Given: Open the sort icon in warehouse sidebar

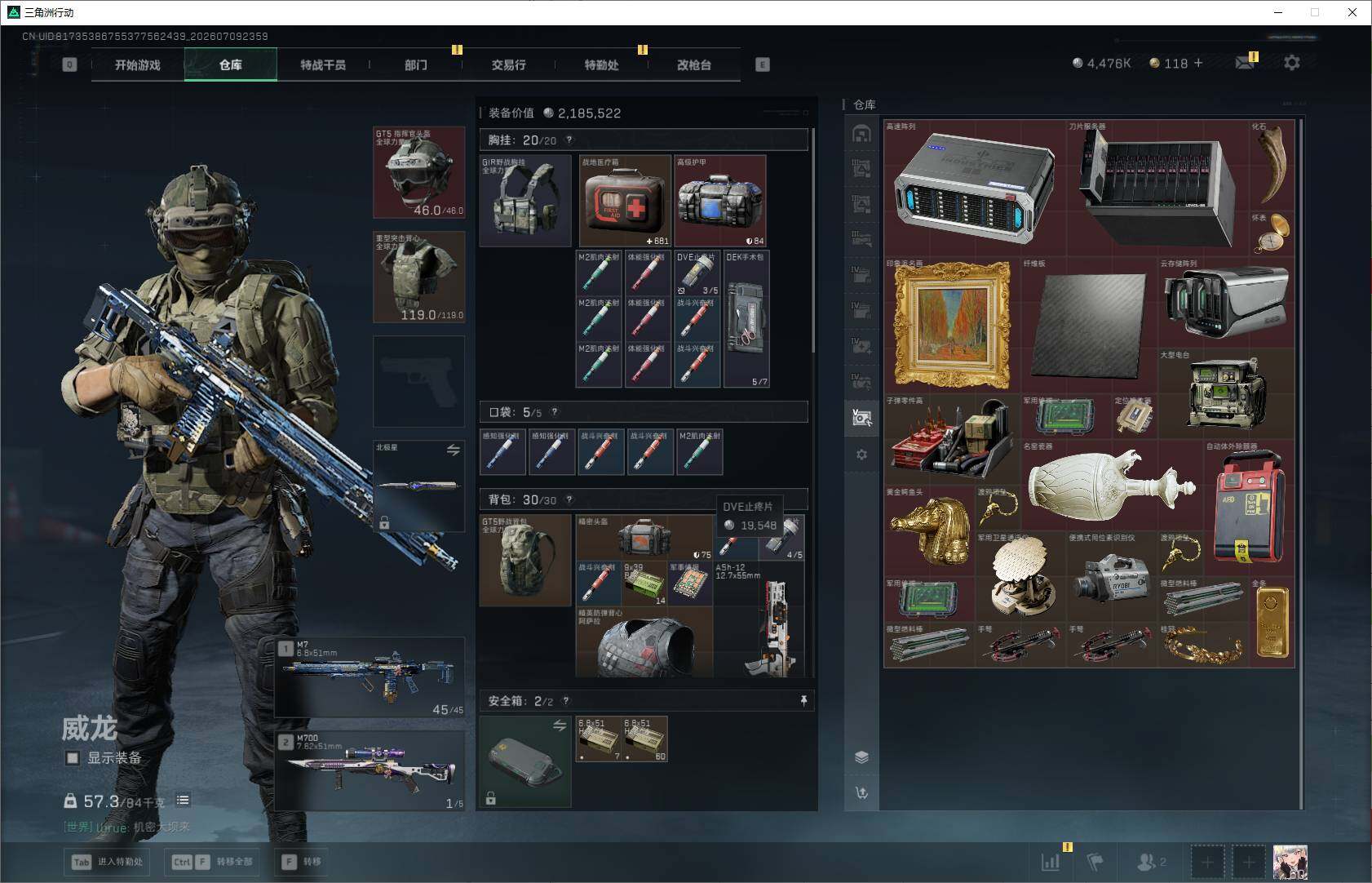Looking at the screenshot, I should click(x=861, y=792).
